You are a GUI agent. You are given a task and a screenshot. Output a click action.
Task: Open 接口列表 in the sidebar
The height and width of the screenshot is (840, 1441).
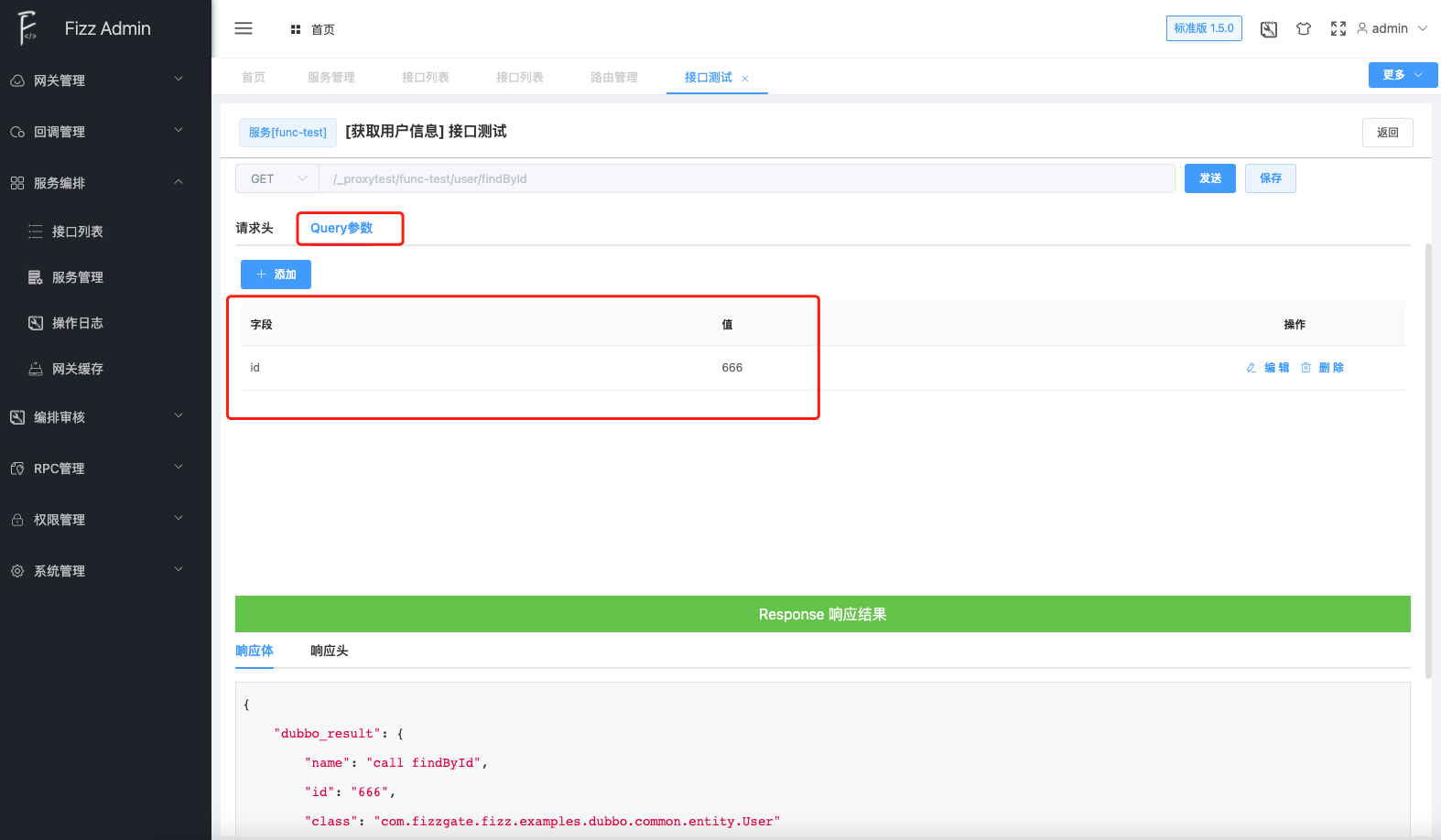tap(78, 232)
